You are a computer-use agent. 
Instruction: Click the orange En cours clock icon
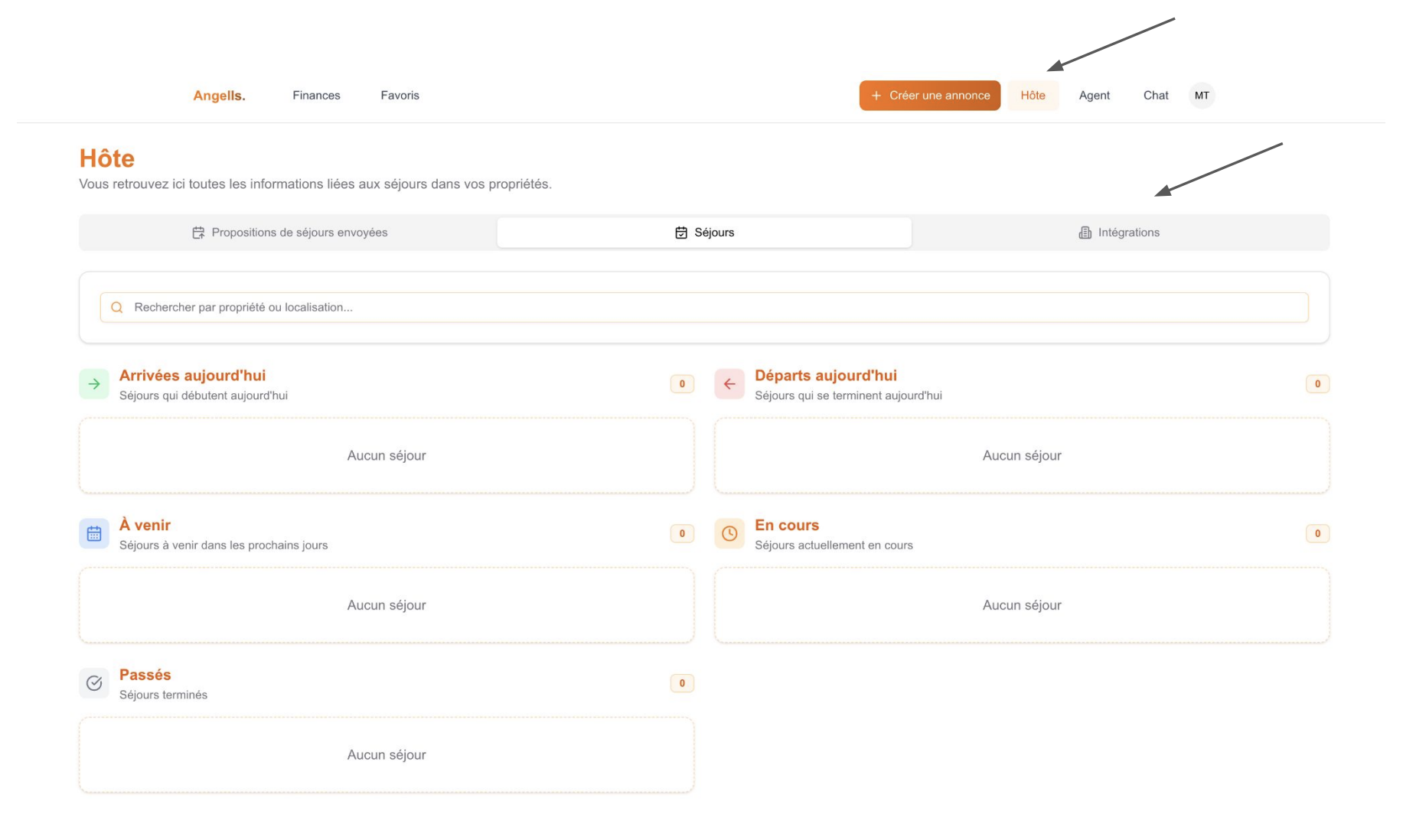pos(729,534)
